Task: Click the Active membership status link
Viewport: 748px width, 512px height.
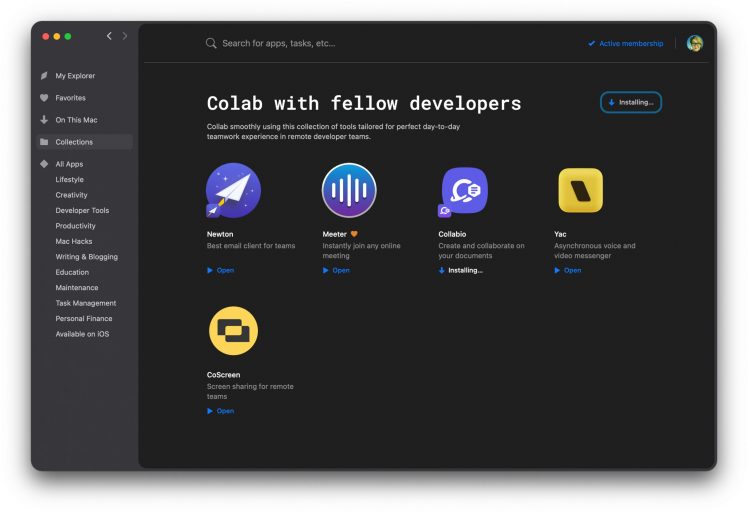Action: click(629, 44)
